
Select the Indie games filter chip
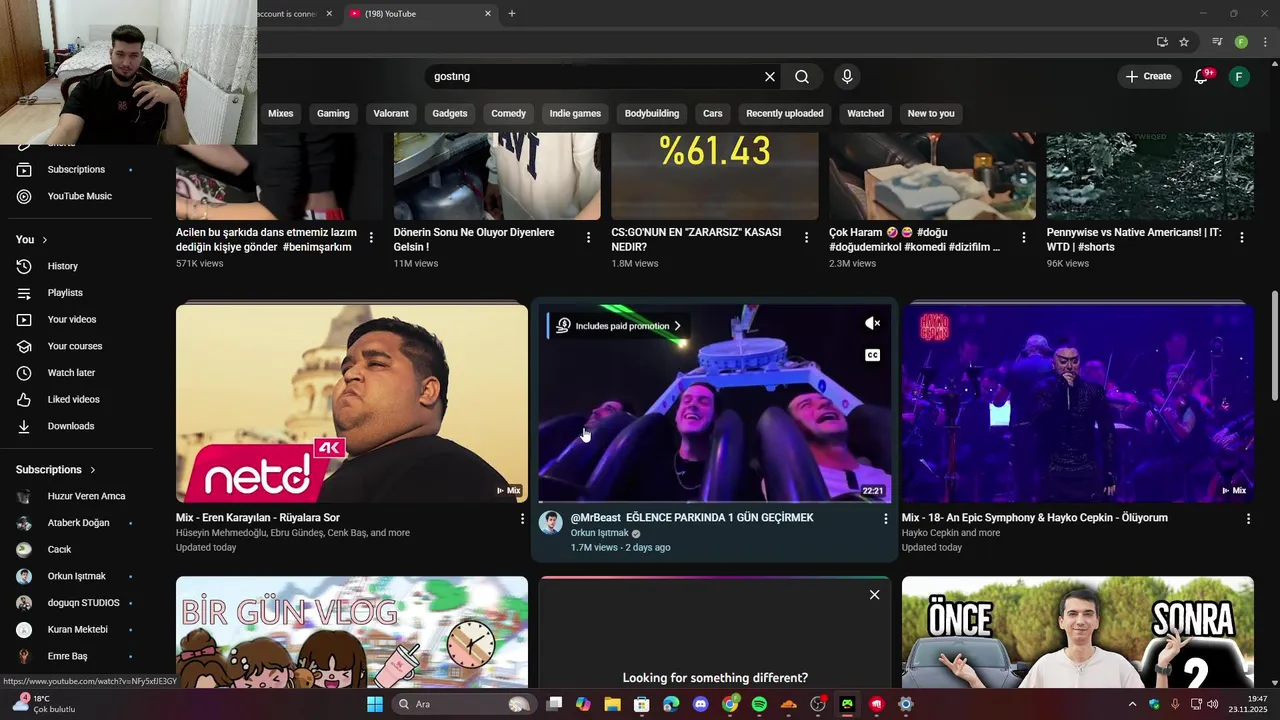pyautogui.click(x=575, y=113)
